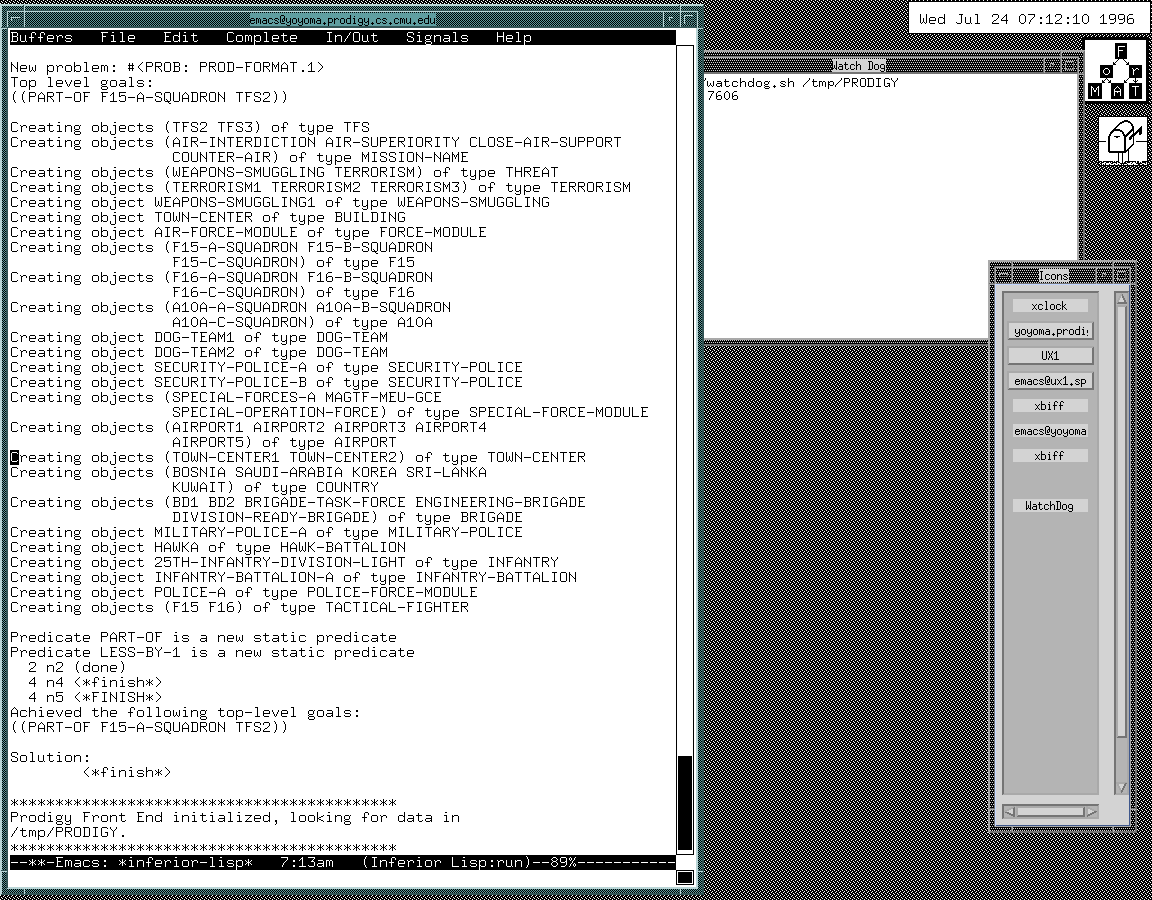Select emacs@ux1.sp entry in Icons panel
The height and width of the screenshot is (900, 1152).
click(1050, 381)
